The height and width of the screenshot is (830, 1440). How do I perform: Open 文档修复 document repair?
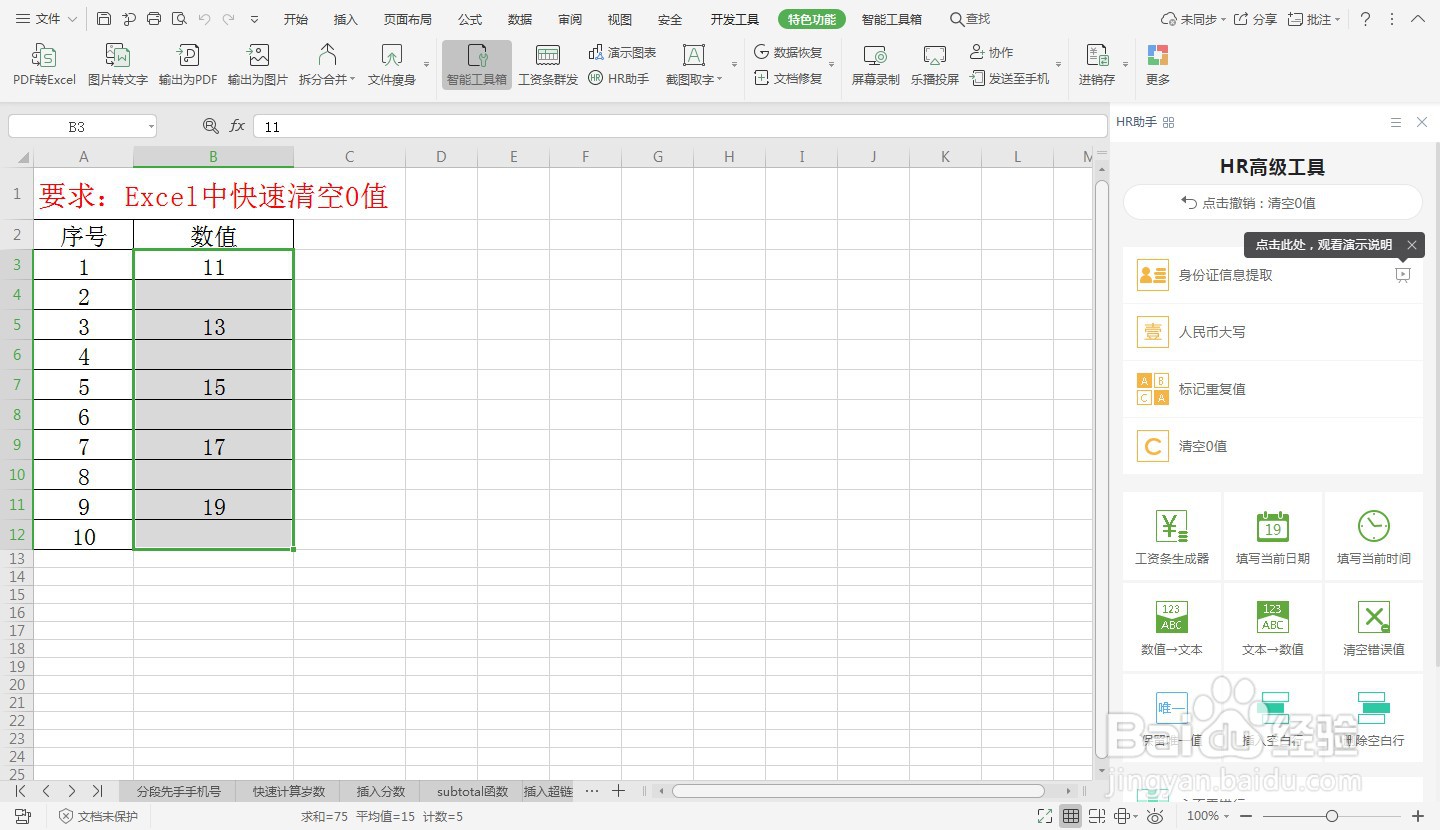point(788,78)
